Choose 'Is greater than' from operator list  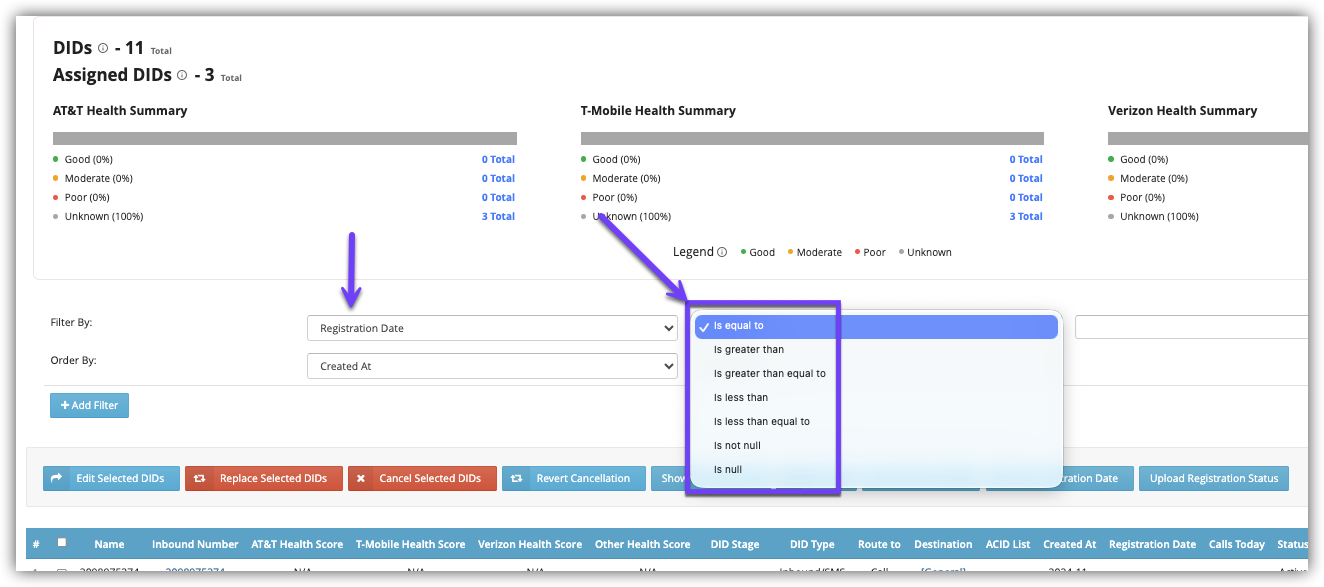[x=749, y=350]
